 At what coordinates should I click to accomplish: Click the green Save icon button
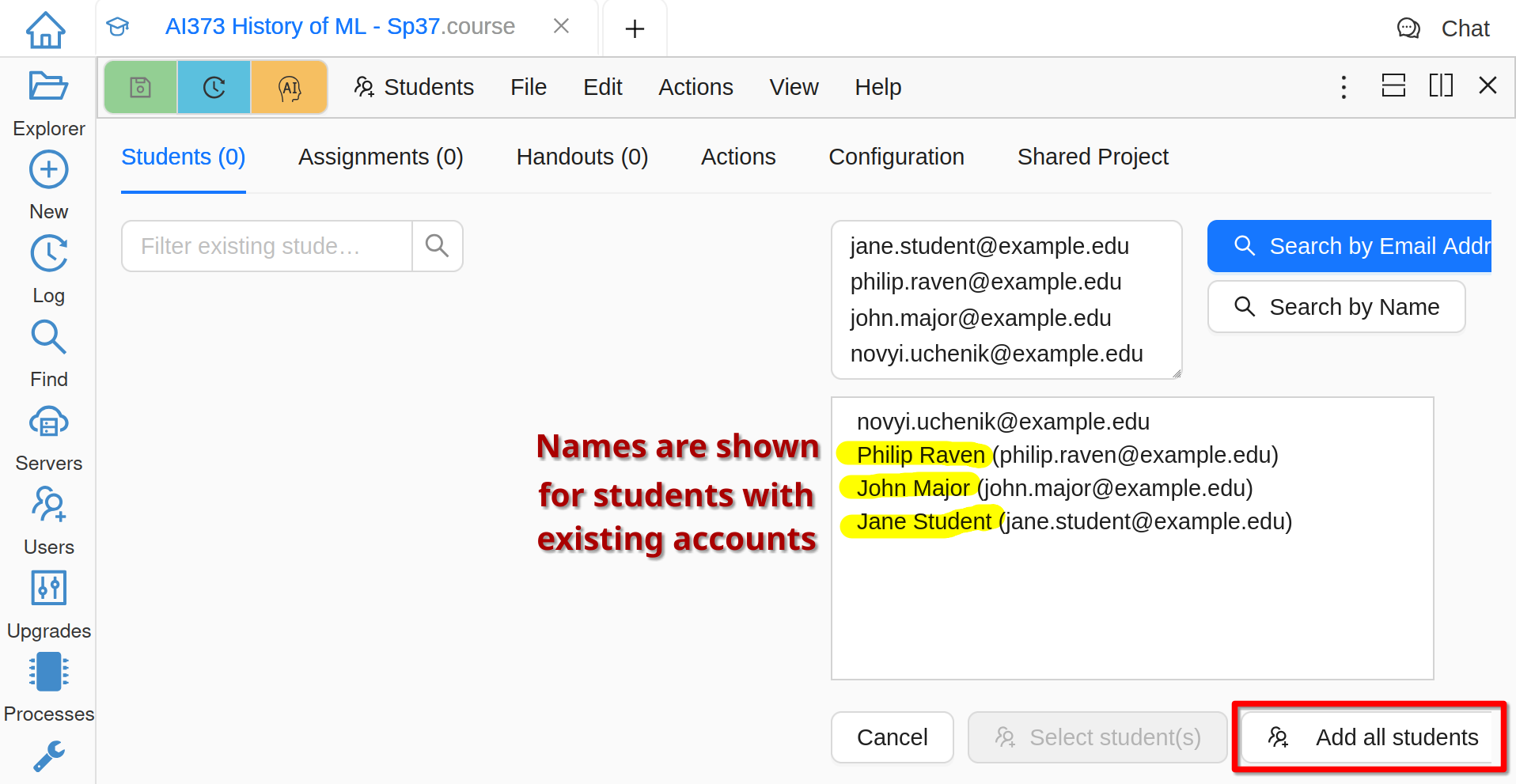coord(140,87)
